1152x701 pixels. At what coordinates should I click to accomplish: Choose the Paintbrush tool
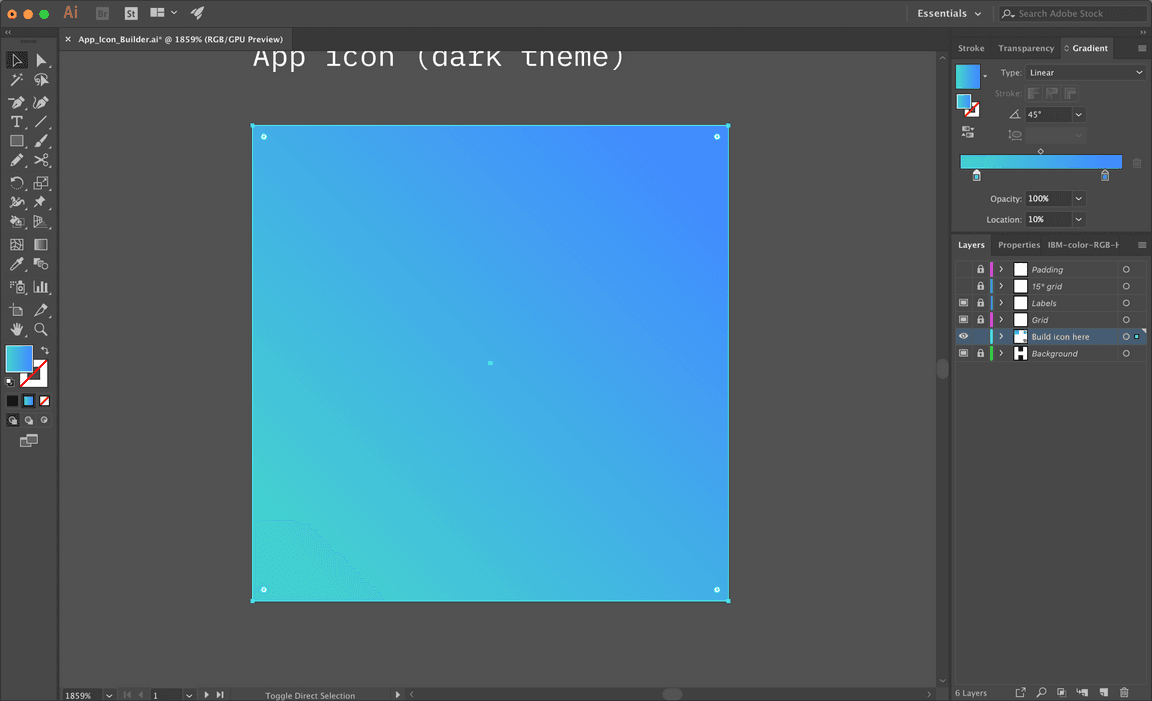42,141
